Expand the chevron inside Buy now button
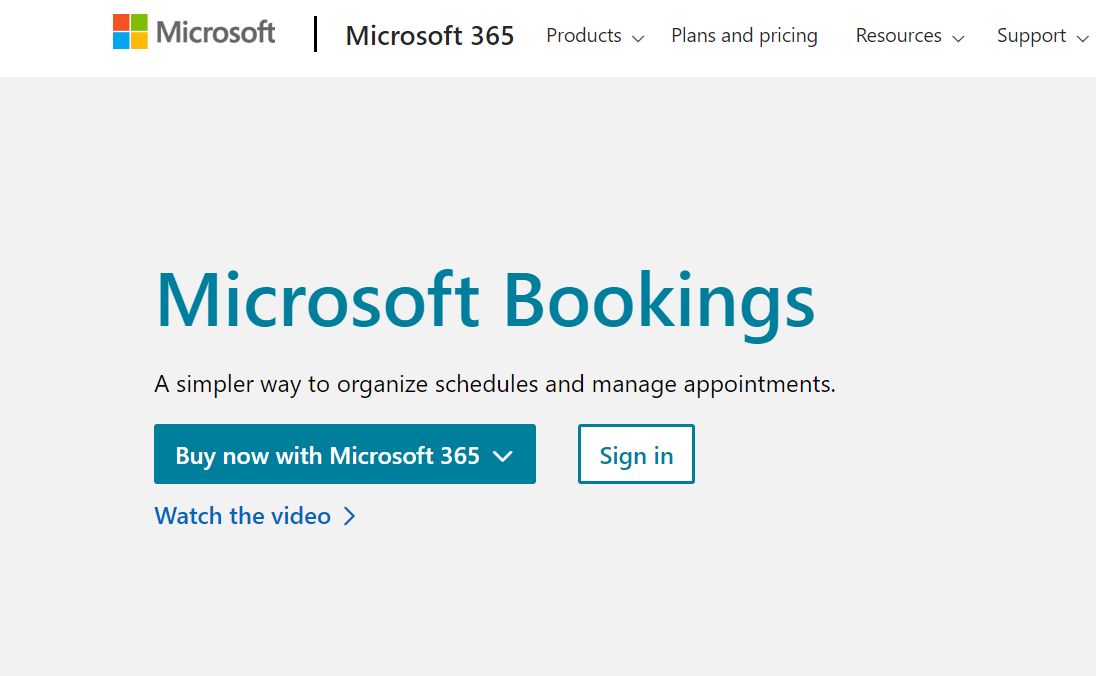 point(503,456)
